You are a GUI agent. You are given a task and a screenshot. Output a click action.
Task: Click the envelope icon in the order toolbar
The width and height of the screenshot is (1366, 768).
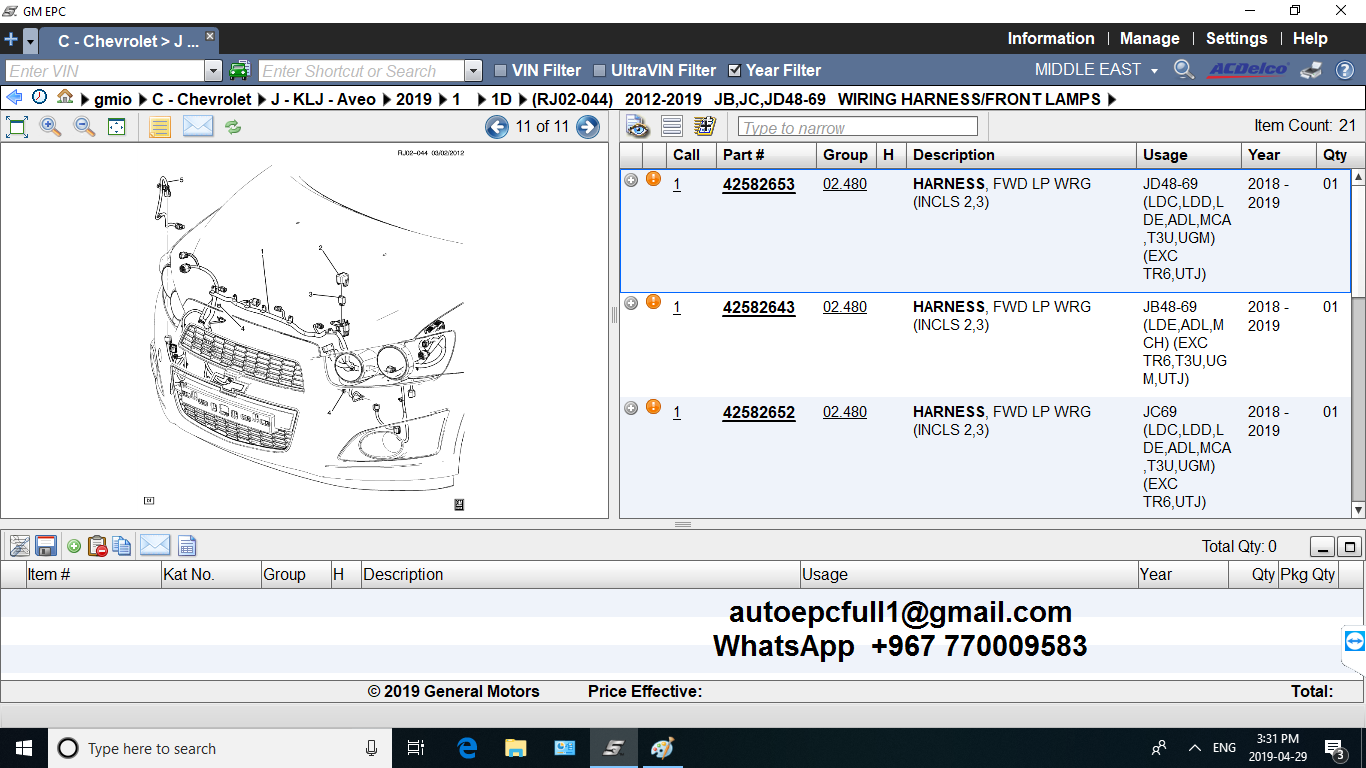pos(155,545)
